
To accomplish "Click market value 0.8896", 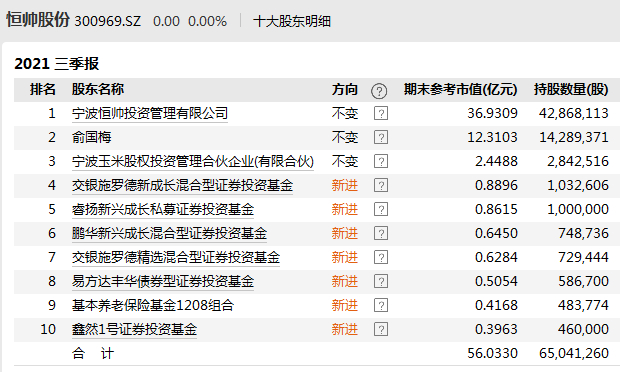I will 496,185.
